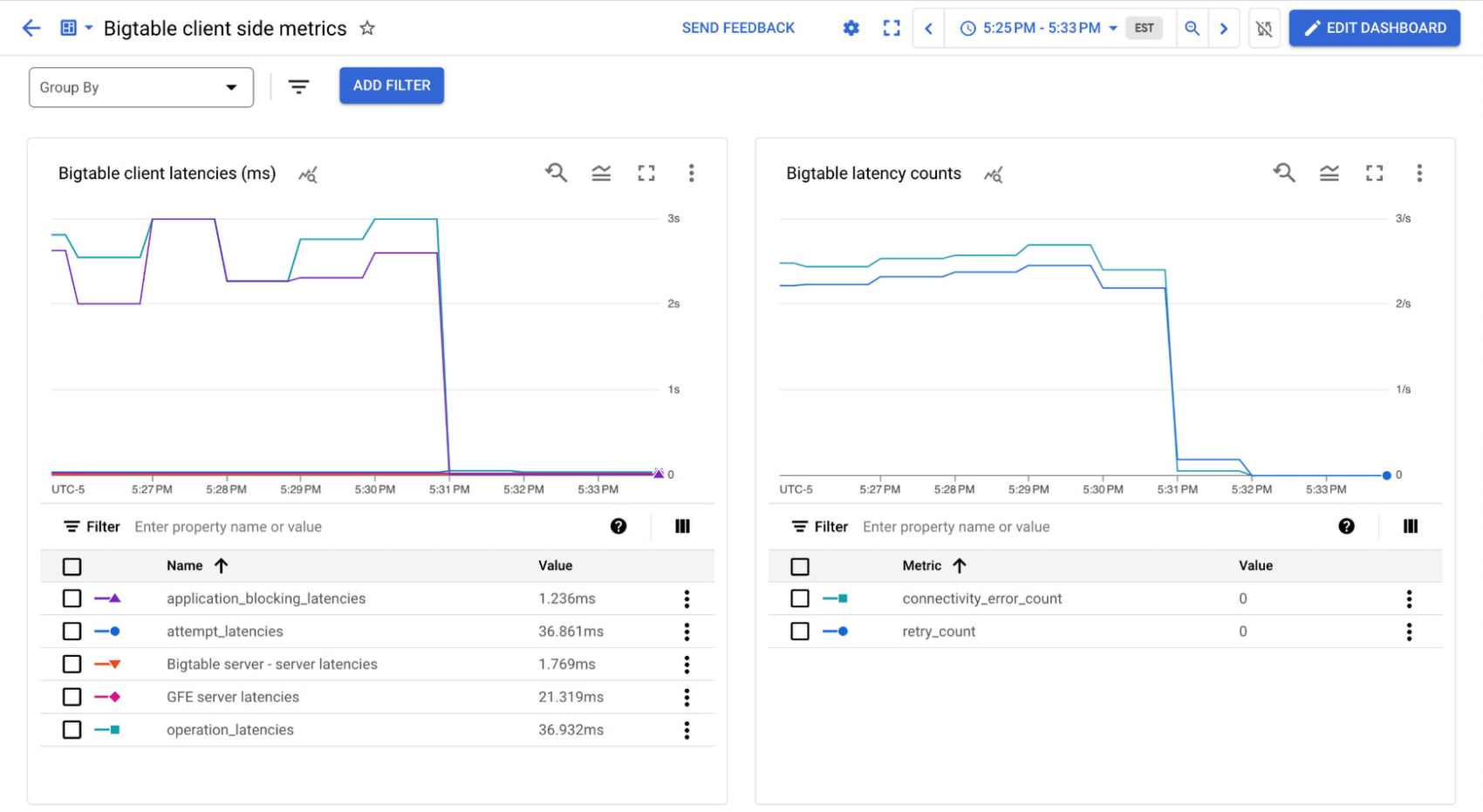The image size is (1483, 812).
Task: Check the application_blocking_latencies row checkbox
Action: [x=72, y=598]
